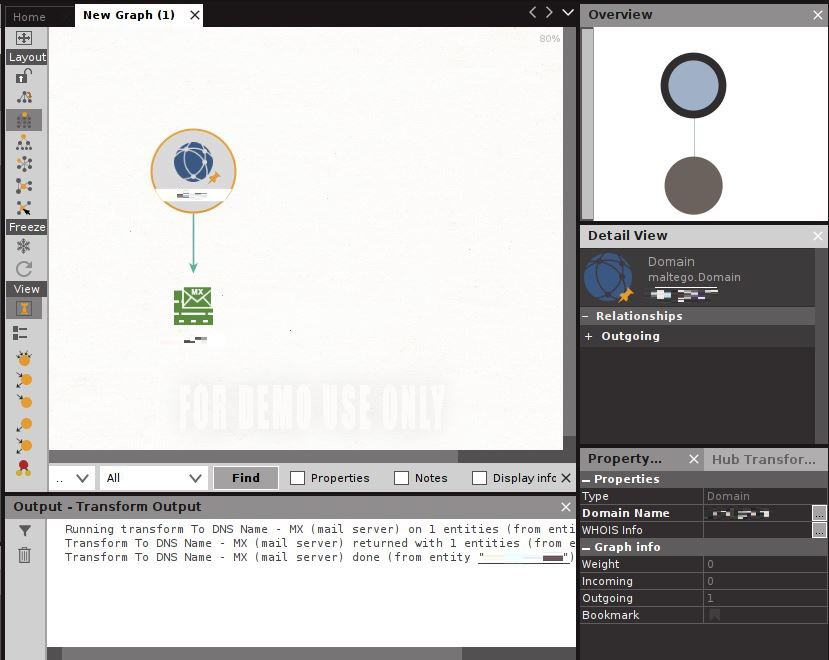Click the Find button
Image resolution: width=829 pixels, height=660 pixels.
(x=246, y=478)
